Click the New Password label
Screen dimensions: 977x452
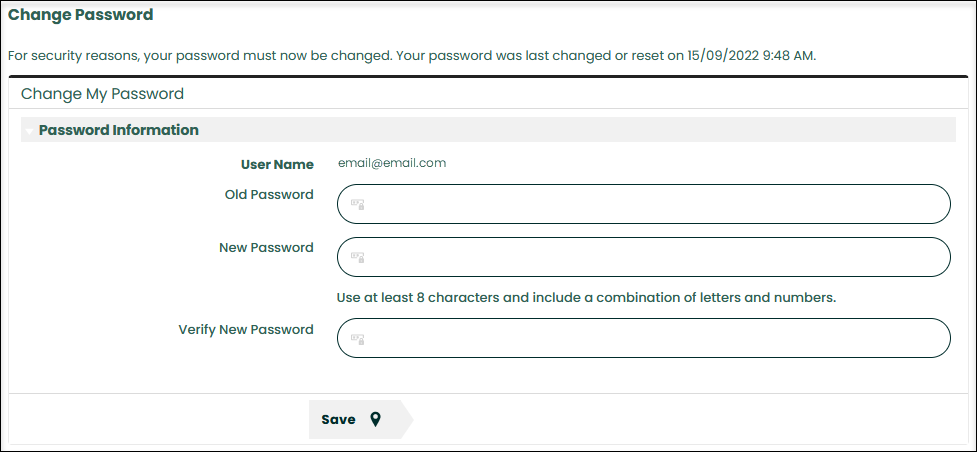click(x=266, y=247)
